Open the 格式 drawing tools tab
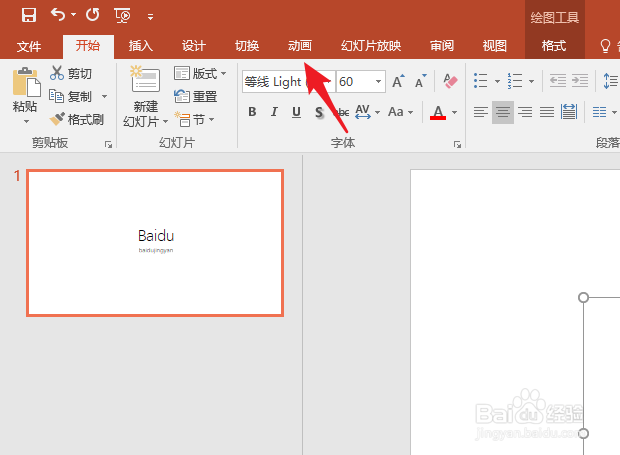 [554, 46]
